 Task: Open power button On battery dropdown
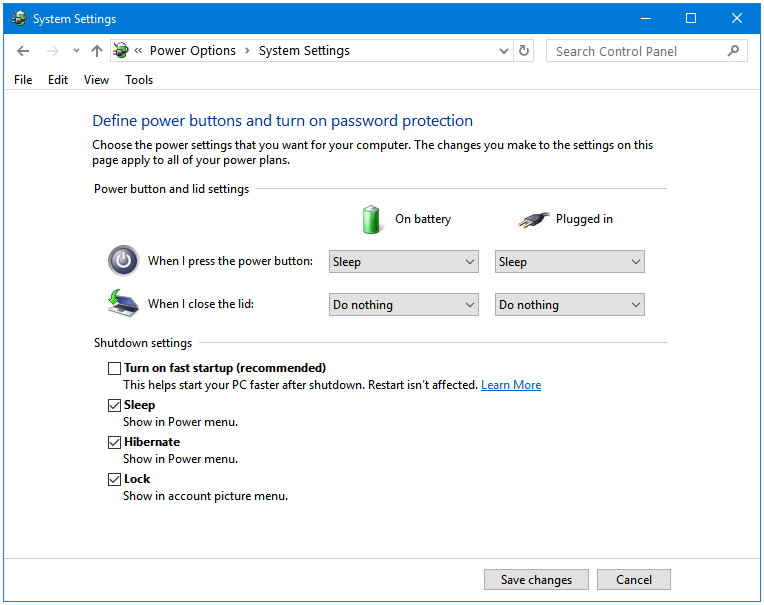403,262
